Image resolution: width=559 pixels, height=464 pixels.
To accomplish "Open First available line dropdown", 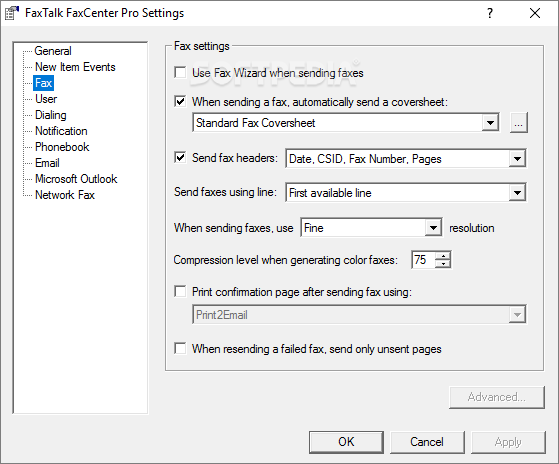I will point(406,193).
